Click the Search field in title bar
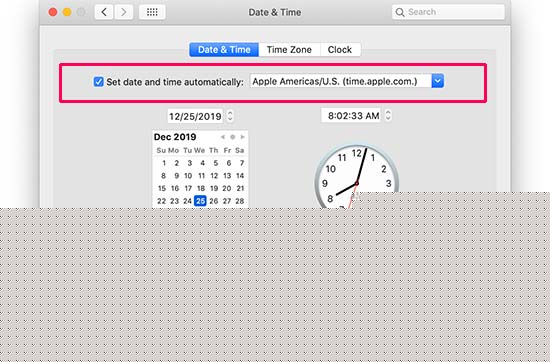The height and width of the screenshot is (362, 550). click(448, 12)
